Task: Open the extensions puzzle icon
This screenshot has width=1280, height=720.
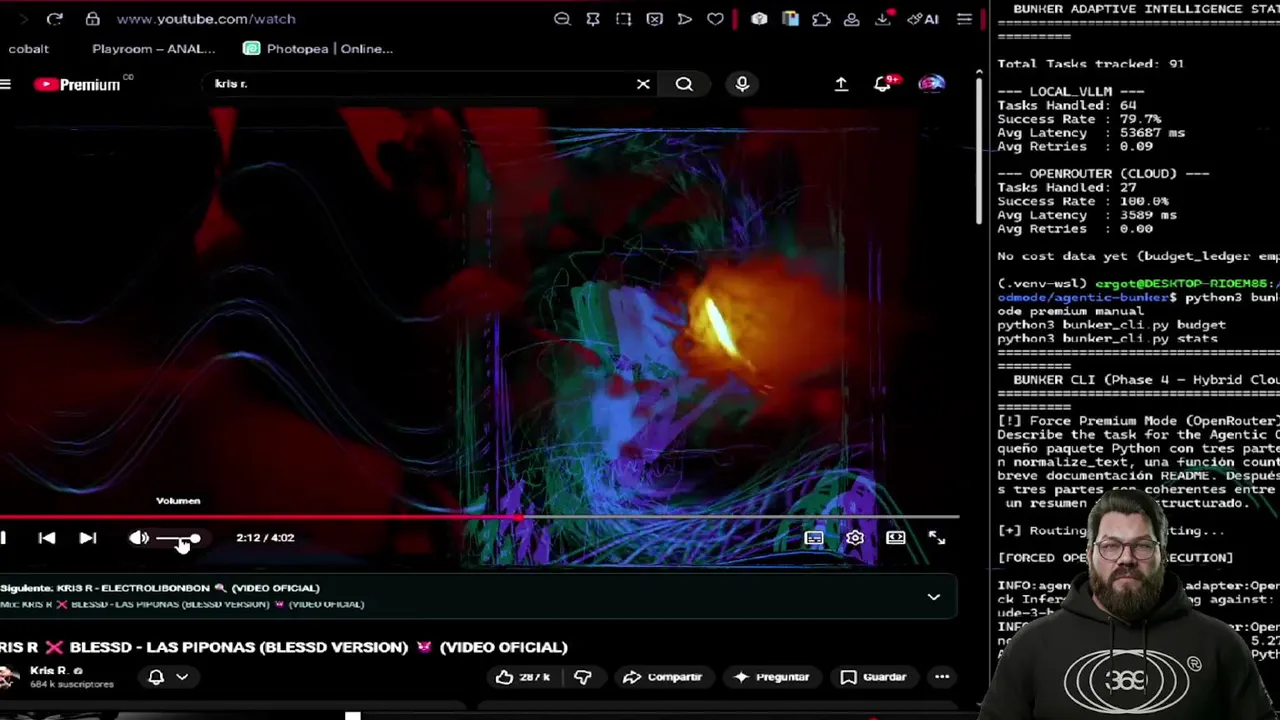Action: click(x=821, y=18)
